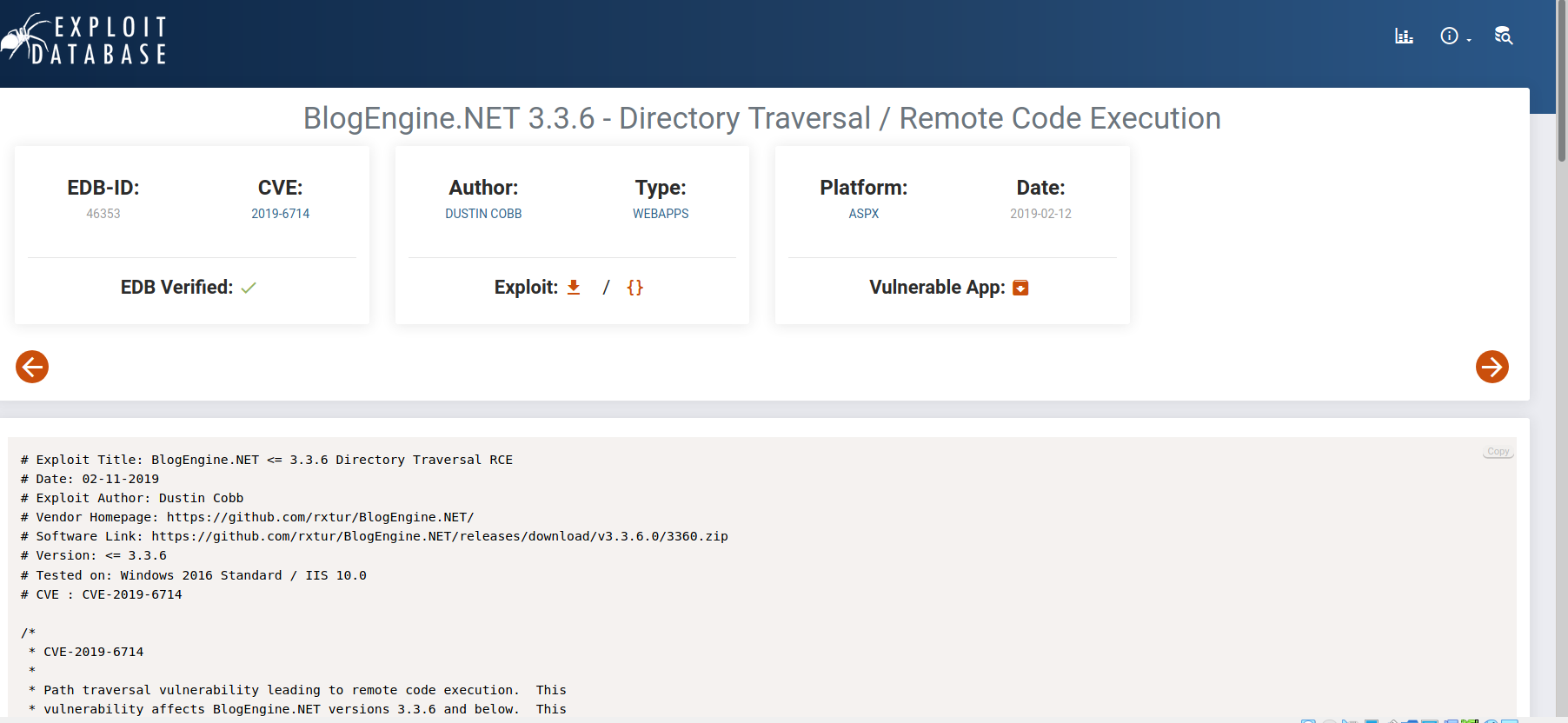Open author DUSTIN COBB link
Screen dimensions: 1568x723
(x=483, y=214)
